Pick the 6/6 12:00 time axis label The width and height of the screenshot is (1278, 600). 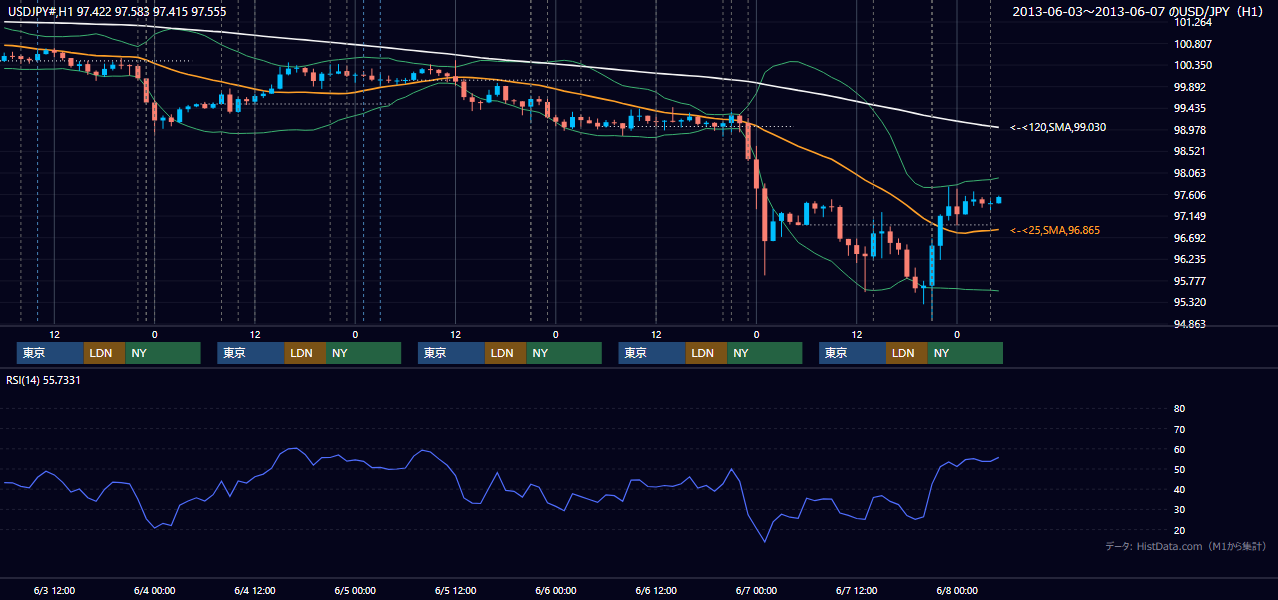click(x=656, y=590)
